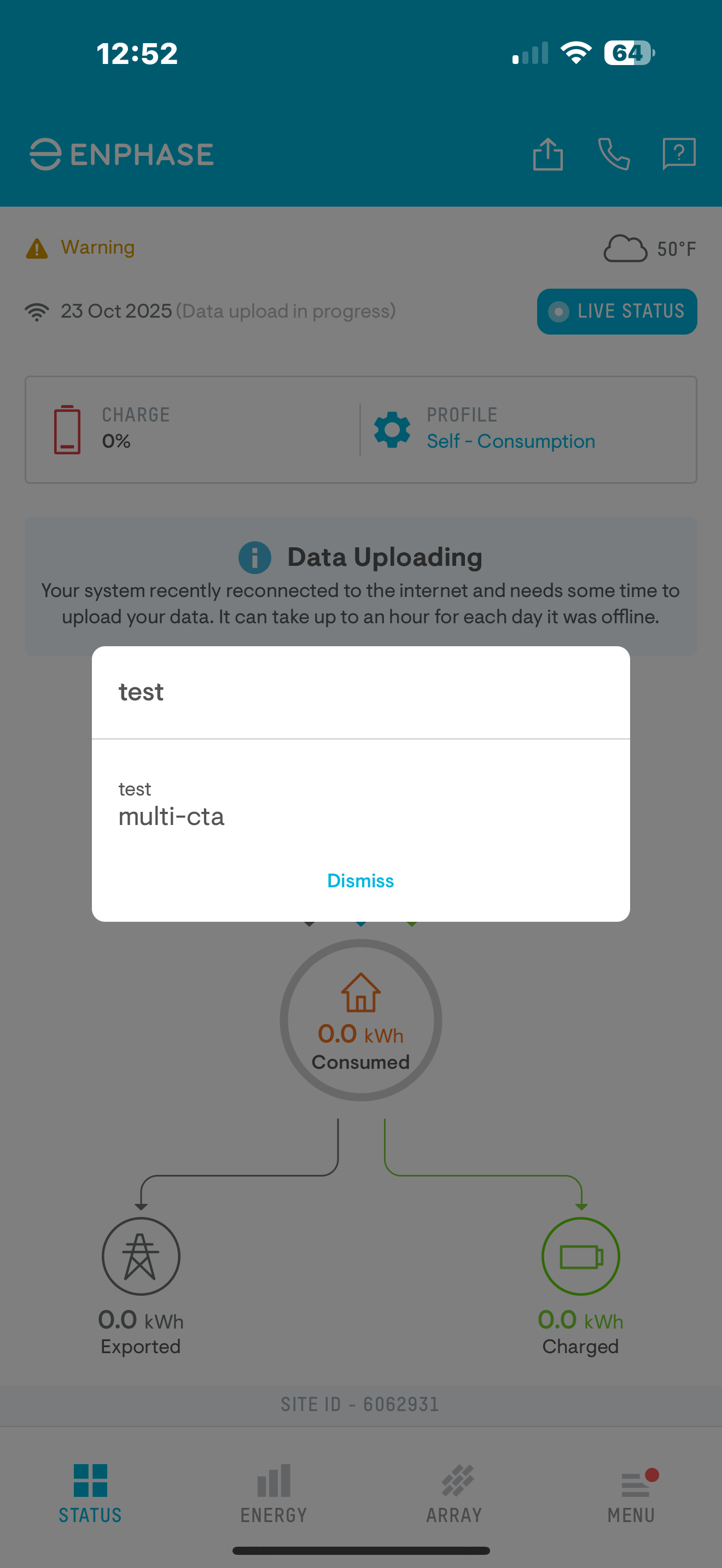Tap the yellow warning triangle icon
This screenshot has height=1568, width=722.
point(37,248)
